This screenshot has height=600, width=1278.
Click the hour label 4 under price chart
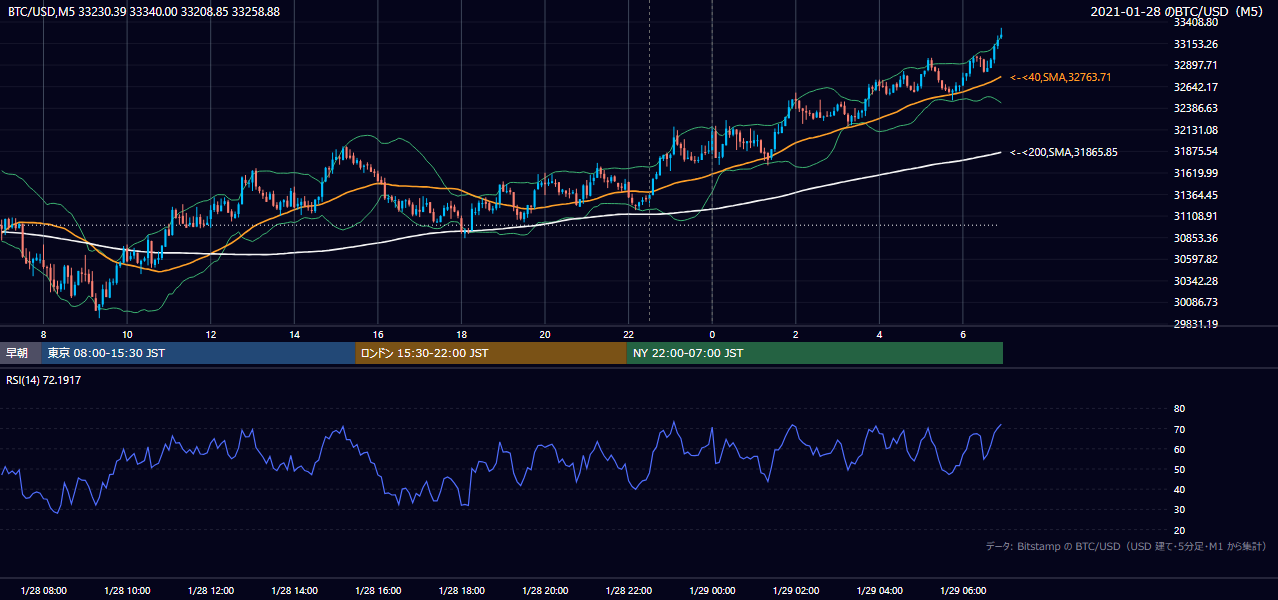click(x=879, y=334)
